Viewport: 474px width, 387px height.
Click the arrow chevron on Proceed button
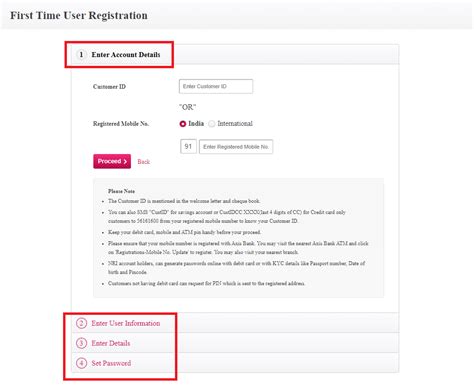125,162
